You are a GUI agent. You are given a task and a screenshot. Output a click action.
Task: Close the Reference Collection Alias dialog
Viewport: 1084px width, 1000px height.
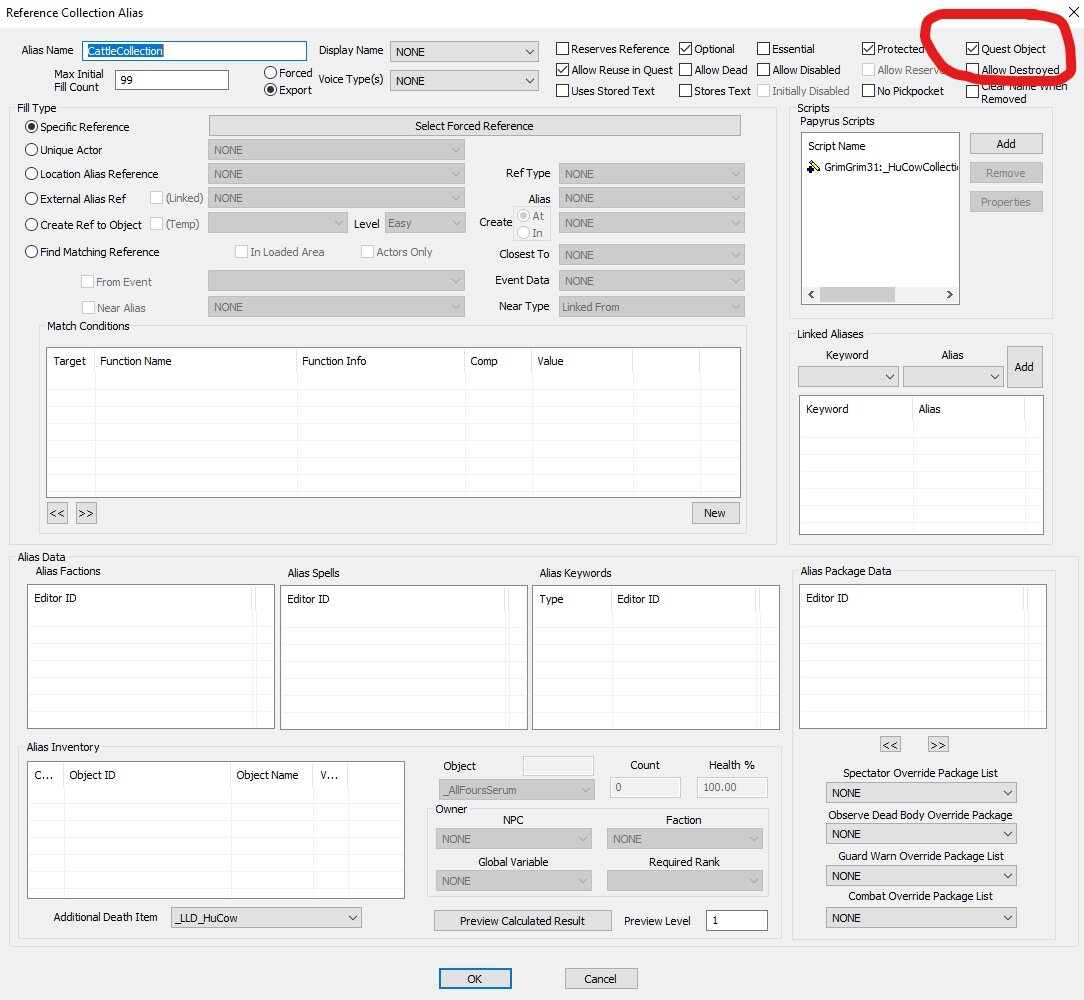pyautogui.click(x=1074, y=12)
